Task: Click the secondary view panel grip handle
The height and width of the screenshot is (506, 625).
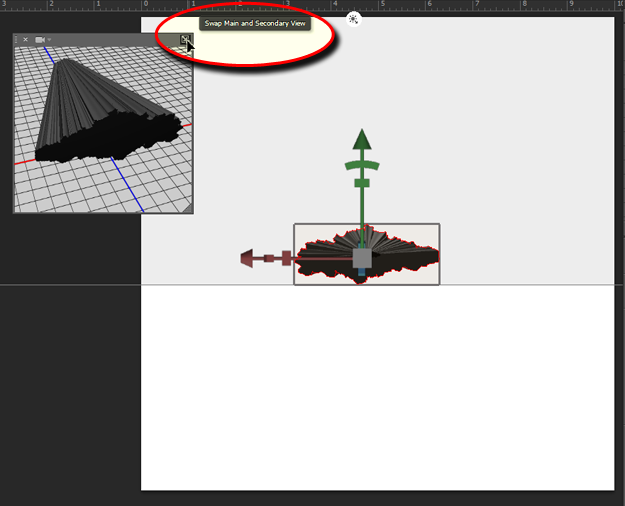Action: pyautogui.click(x=16, y=40)
